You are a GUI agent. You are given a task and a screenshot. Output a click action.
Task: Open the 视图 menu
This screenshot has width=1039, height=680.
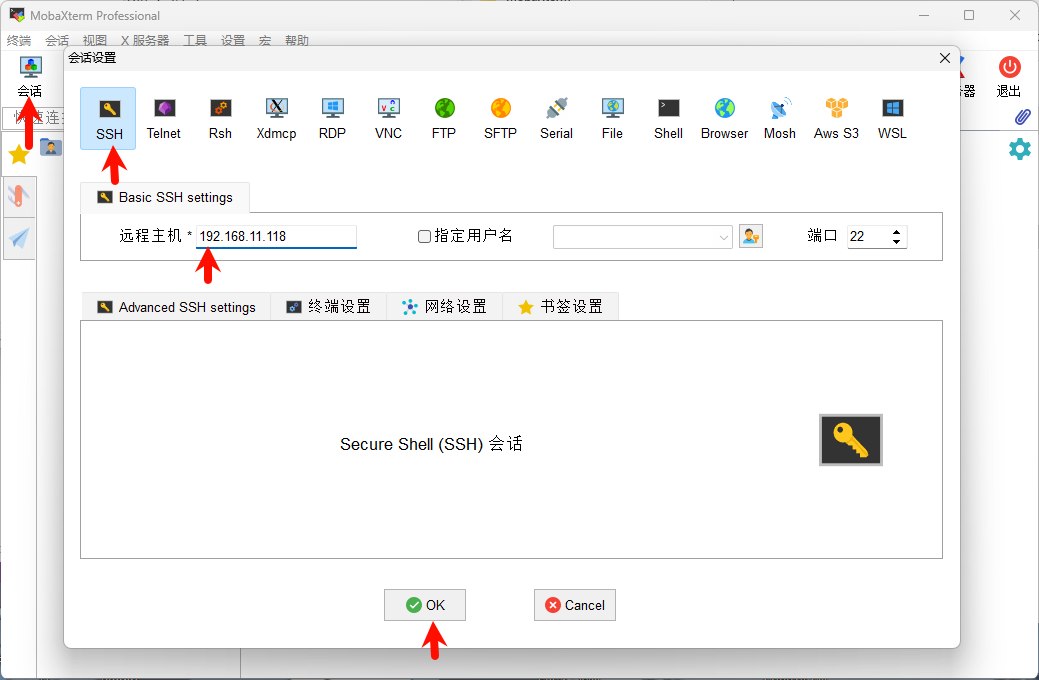click(x=95, y=40)
